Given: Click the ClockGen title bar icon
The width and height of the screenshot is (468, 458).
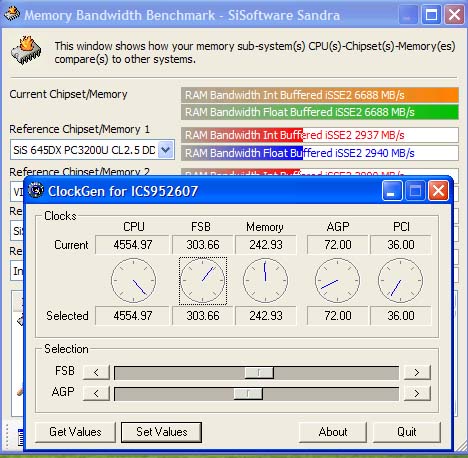Looking at the screenshot, I should [36, 191].
